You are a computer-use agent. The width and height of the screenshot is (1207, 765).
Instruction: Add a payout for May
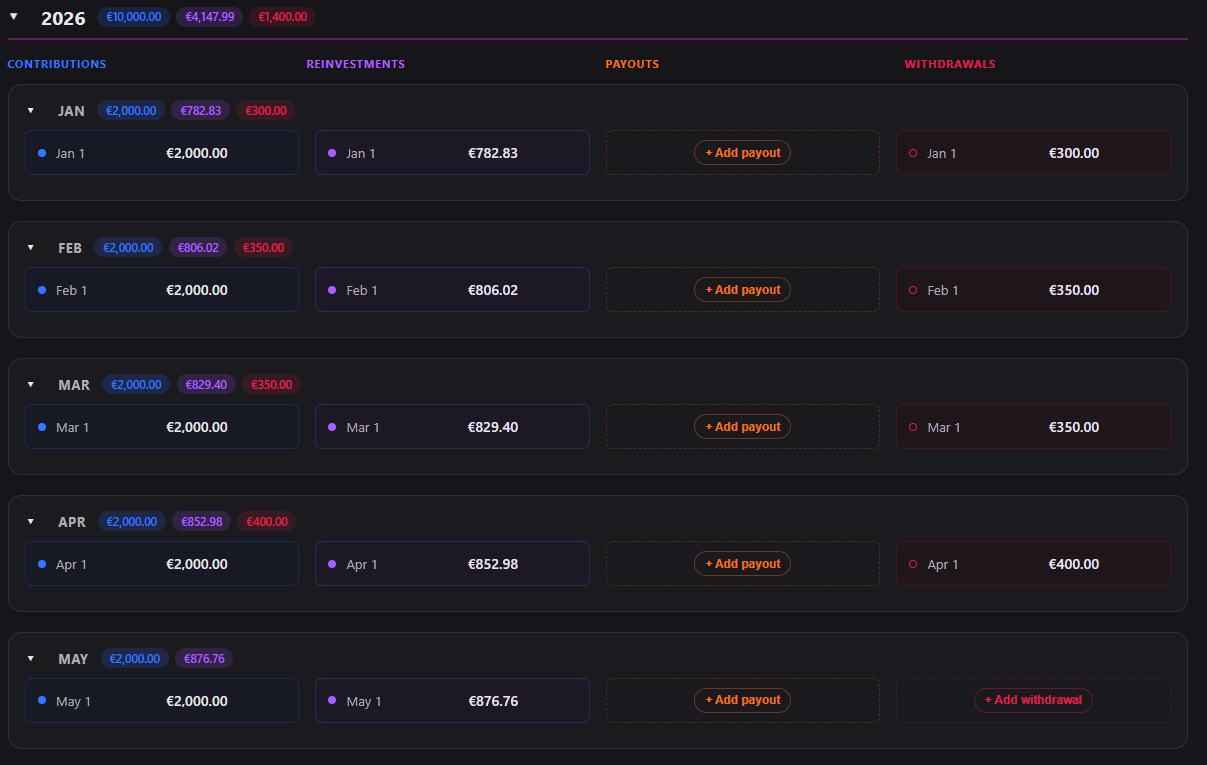tap(742, 700)
